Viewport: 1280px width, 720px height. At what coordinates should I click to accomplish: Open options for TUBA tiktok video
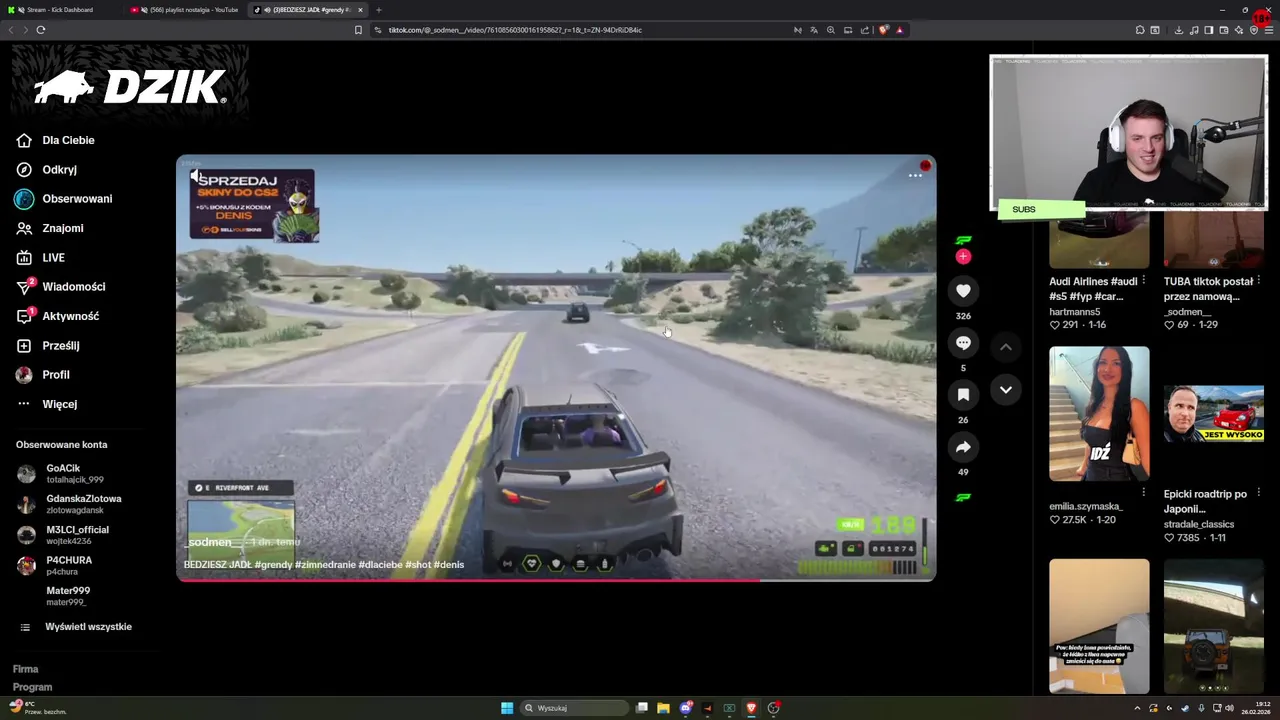(1258, 280)
